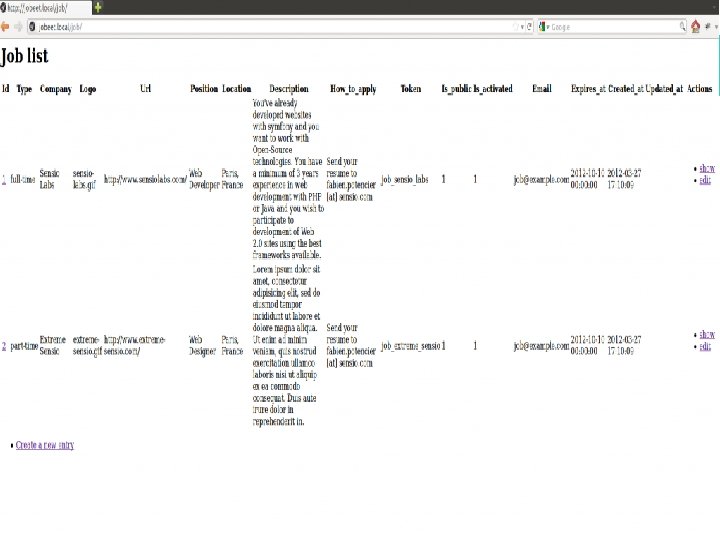Viewport: 720px width, 540px height.
Task: Click the part-time type cell
Action: pos(24,346)
